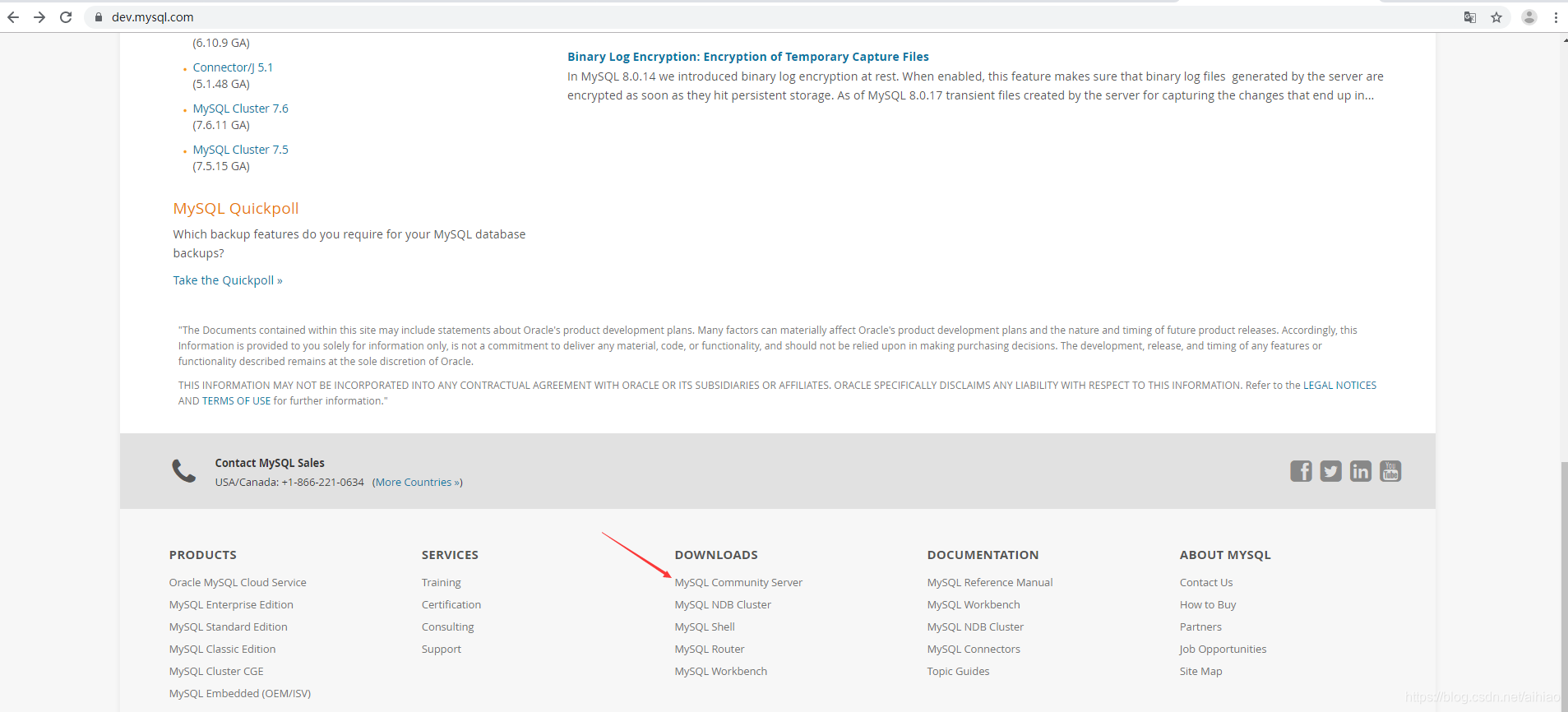Click the page vertical scrollbar thumb

1564,585
